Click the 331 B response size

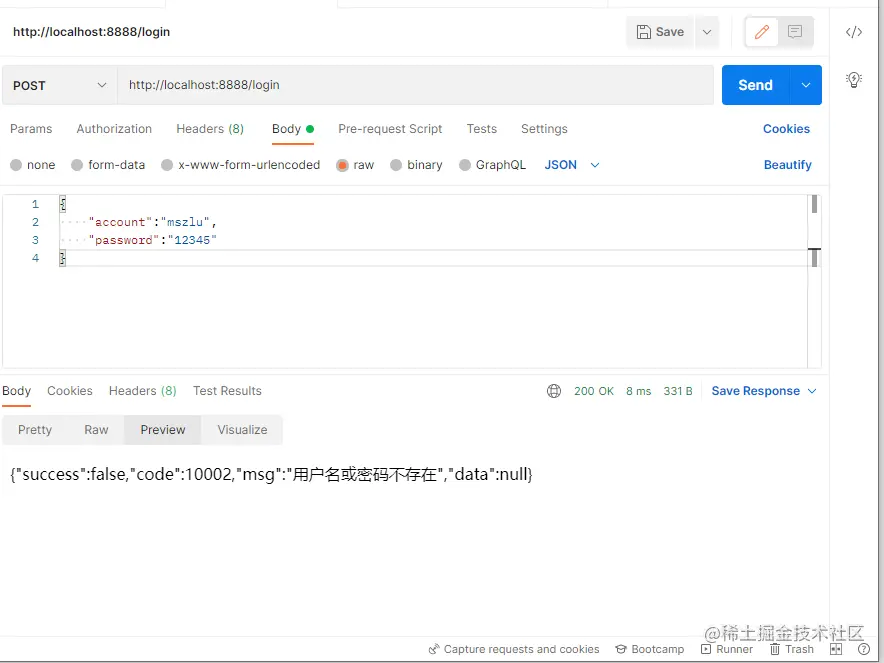678,391
